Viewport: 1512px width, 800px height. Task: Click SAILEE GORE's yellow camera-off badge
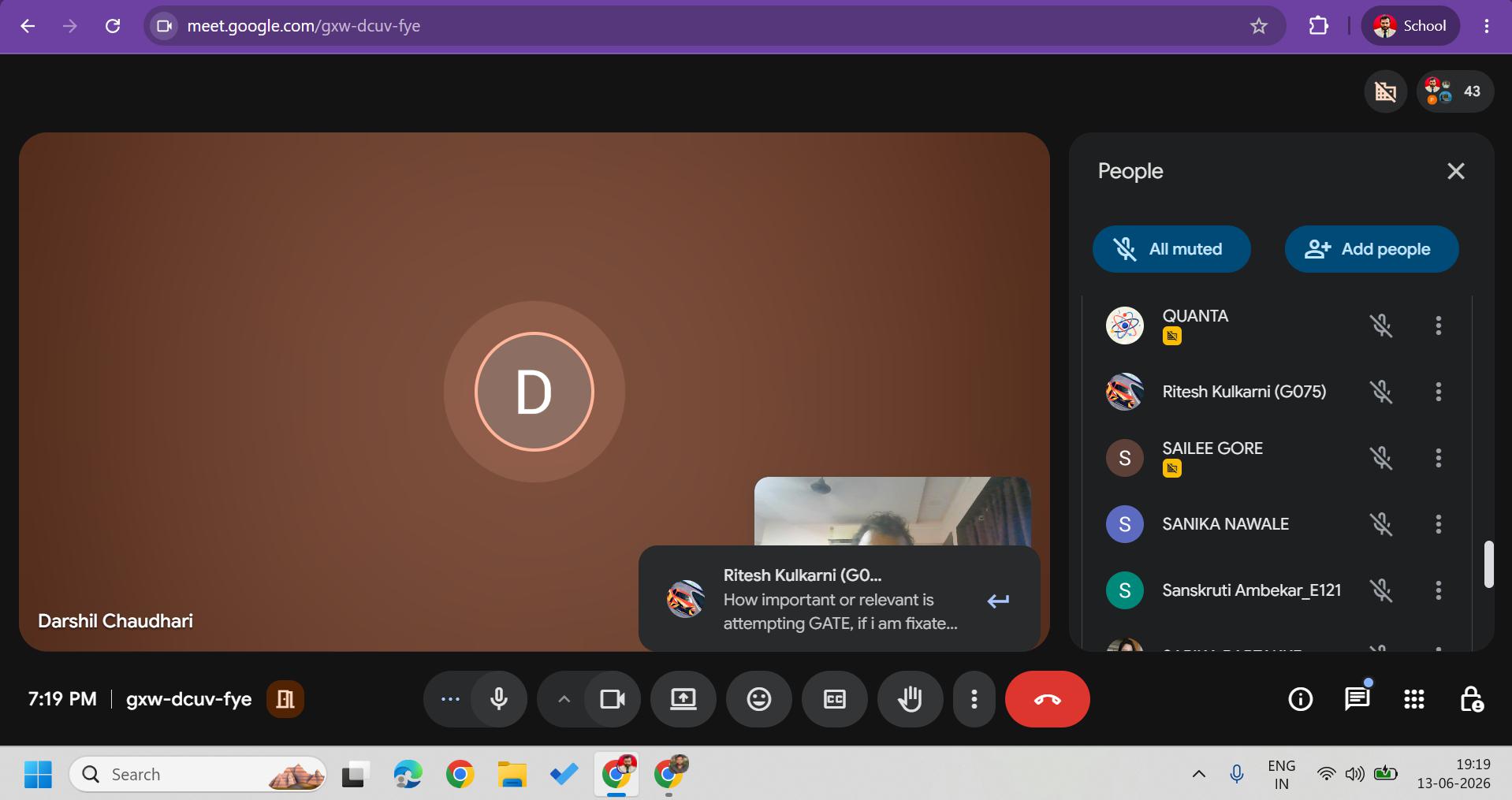point(1172,469)
